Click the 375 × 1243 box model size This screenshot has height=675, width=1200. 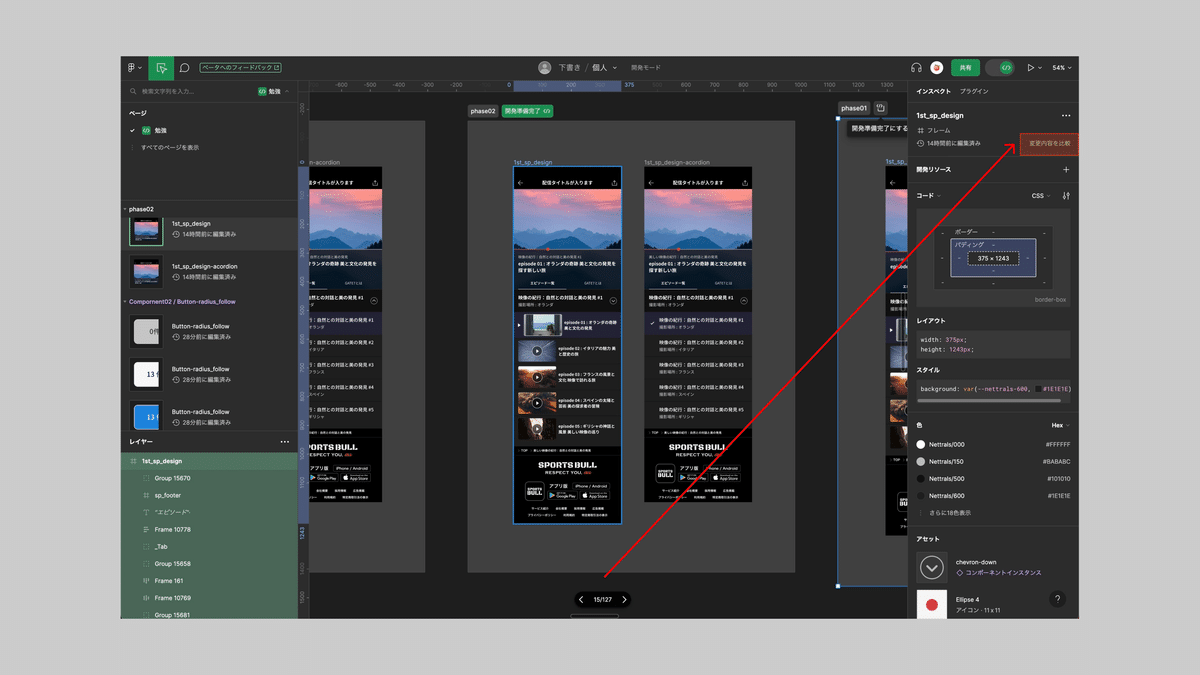pos(993,258)
